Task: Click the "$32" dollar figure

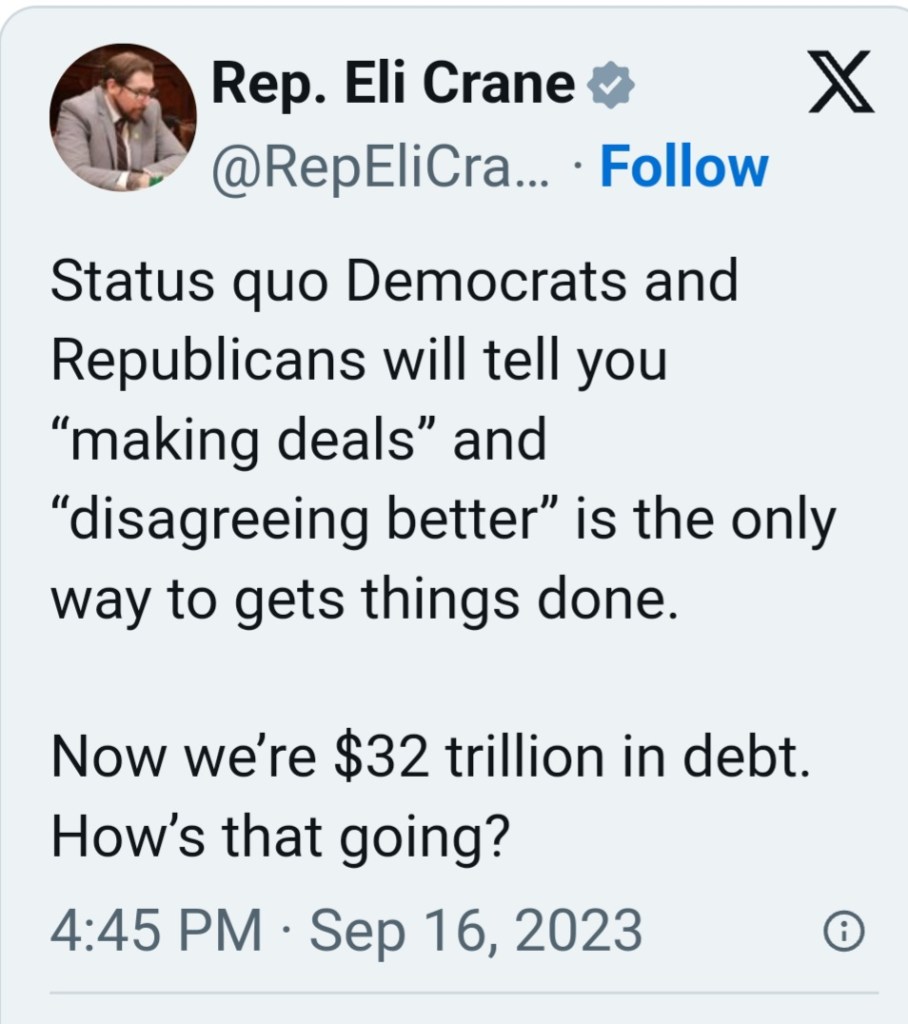Action: [384, 760]
